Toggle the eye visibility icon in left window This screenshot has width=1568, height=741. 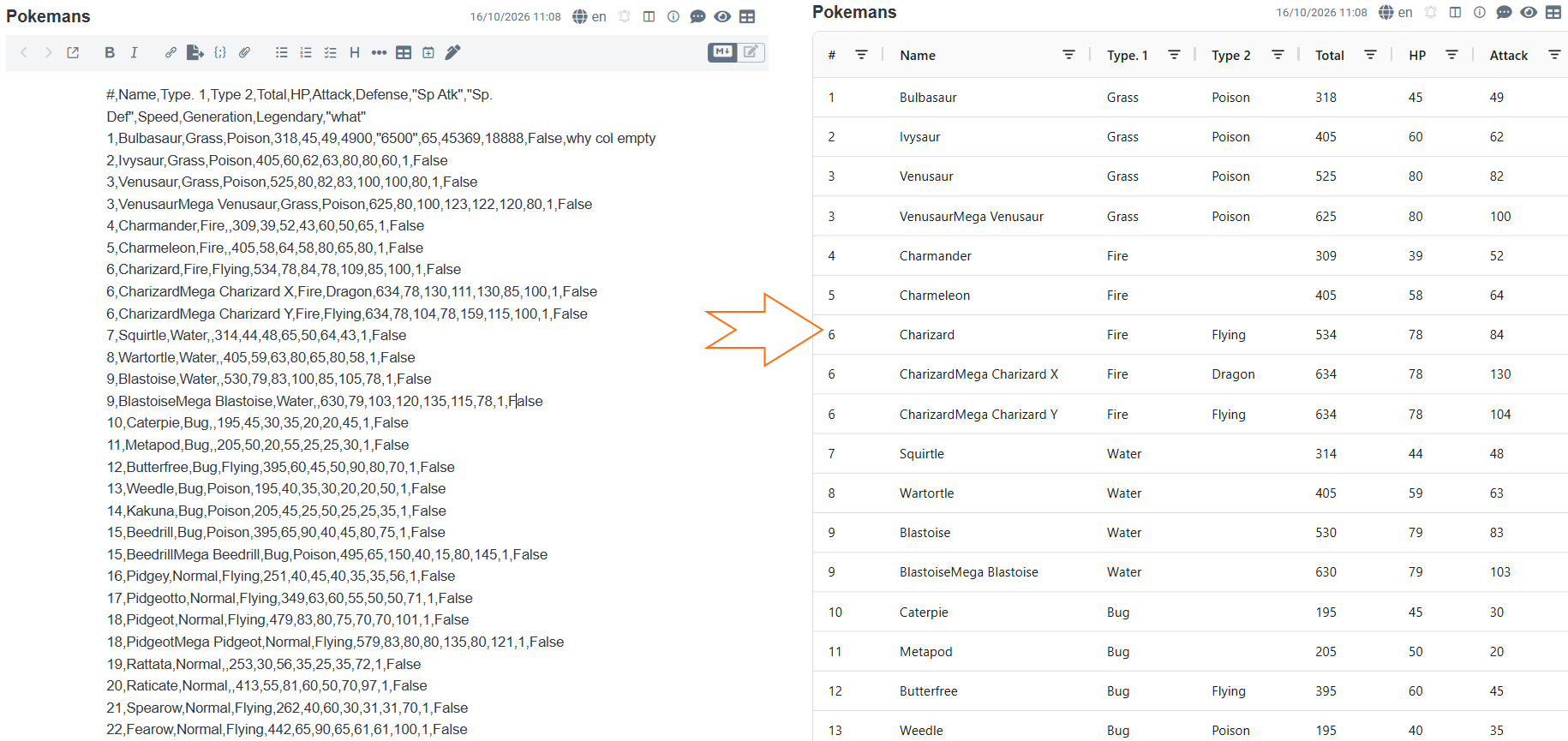722,16
